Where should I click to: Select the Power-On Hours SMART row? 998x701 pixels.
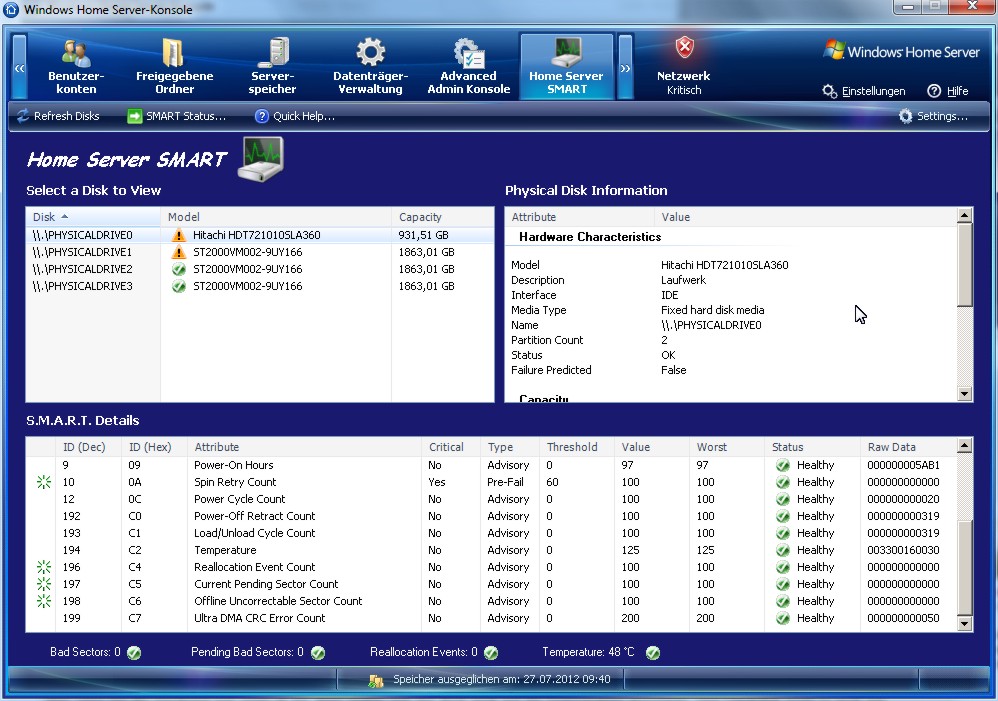point(491,465)
